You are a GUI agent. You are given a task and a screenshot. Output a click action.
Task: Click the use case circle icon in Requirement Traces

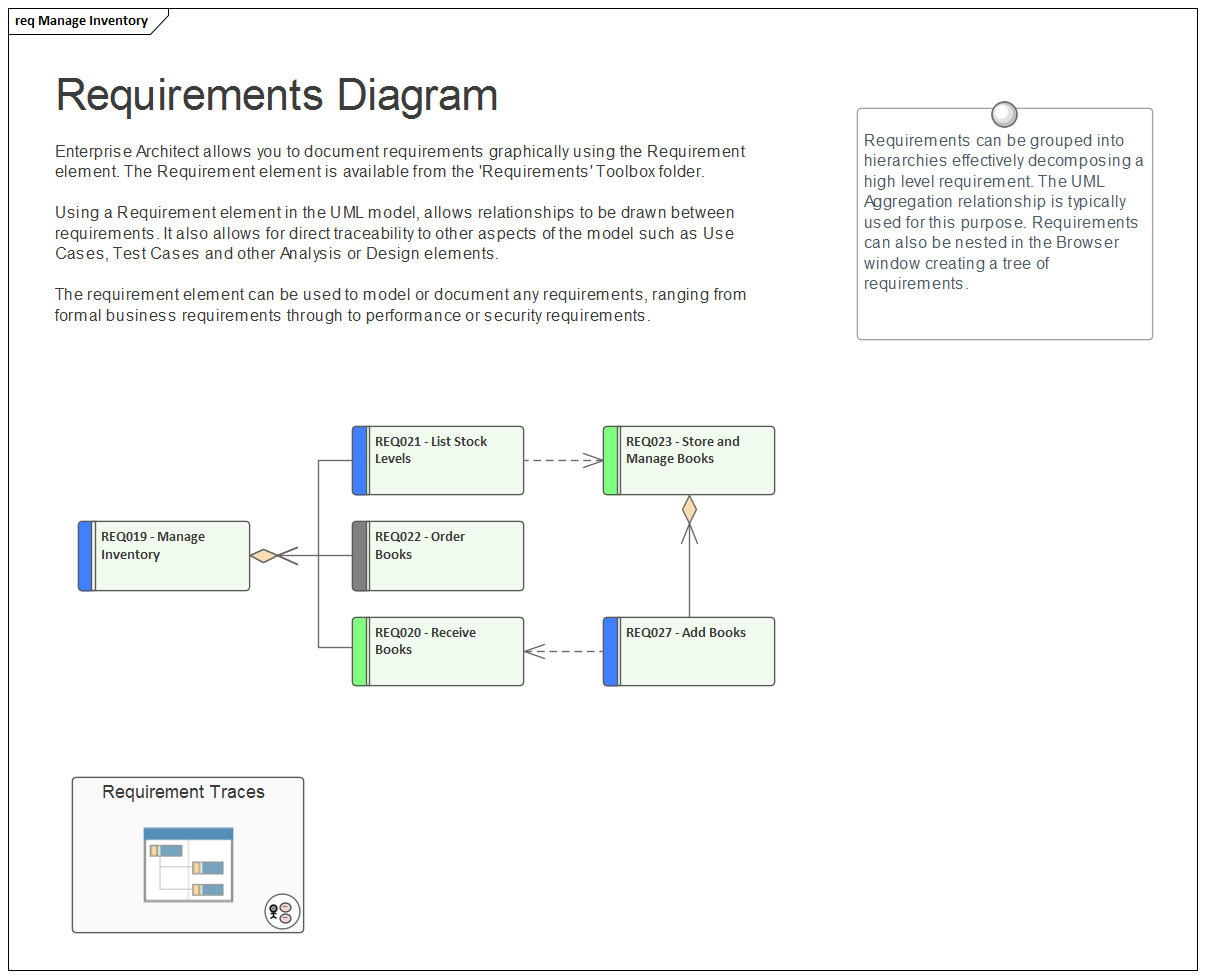[x=279, y=911]
